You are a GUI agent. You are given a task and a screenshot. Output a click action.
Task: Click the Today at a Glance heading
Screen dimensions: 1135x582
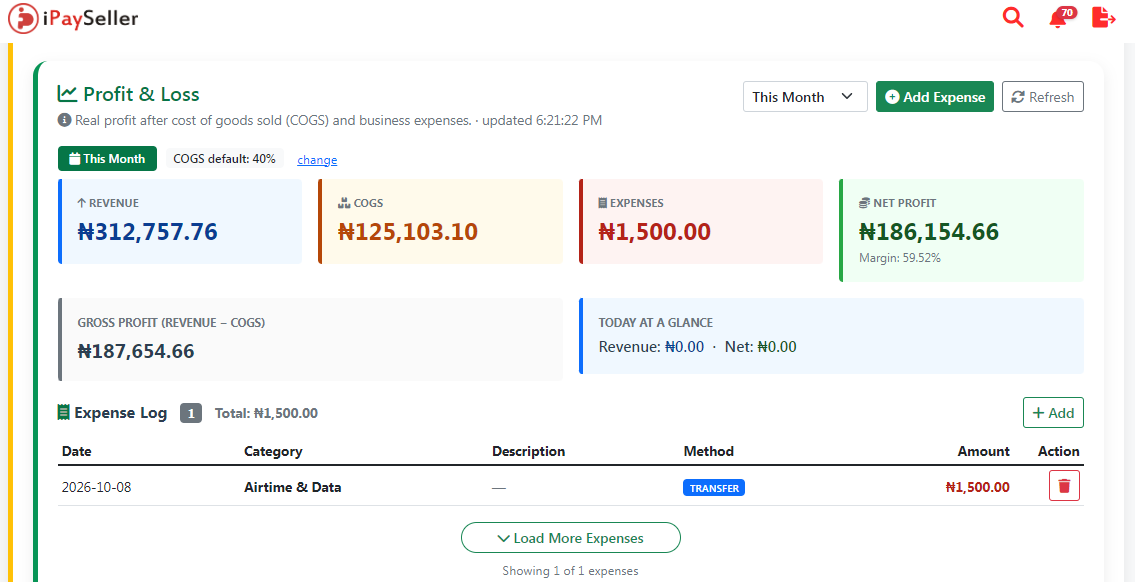[656, 323]
